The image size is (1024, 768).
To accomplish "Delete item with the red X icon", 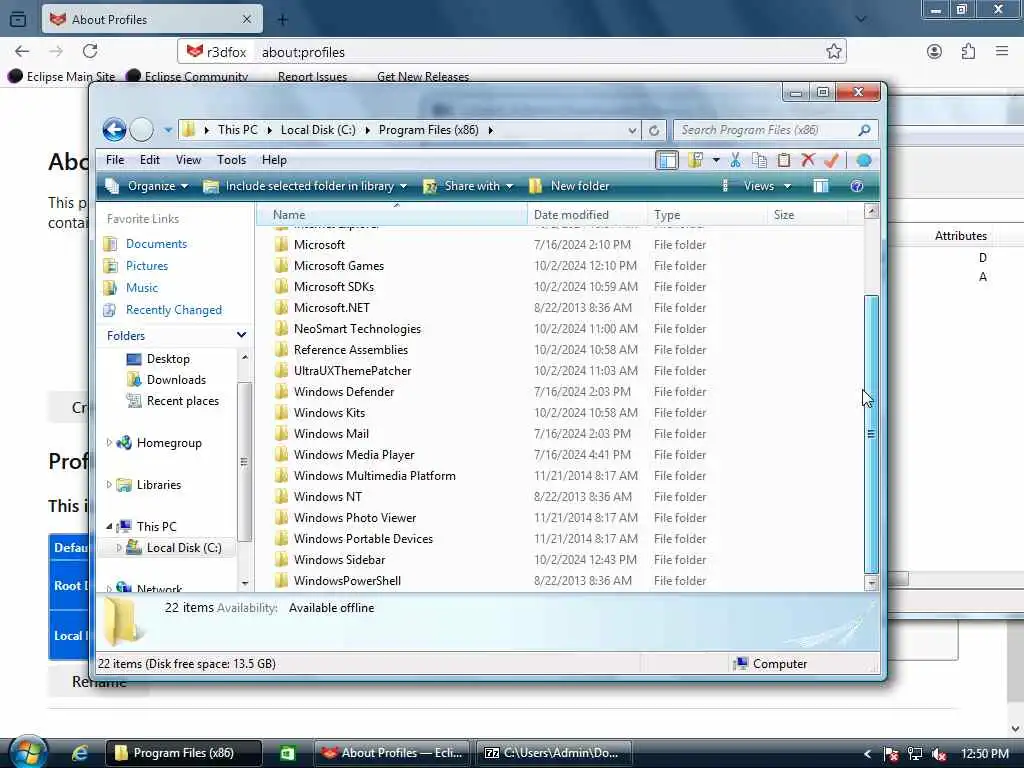I will coord(808,160).
